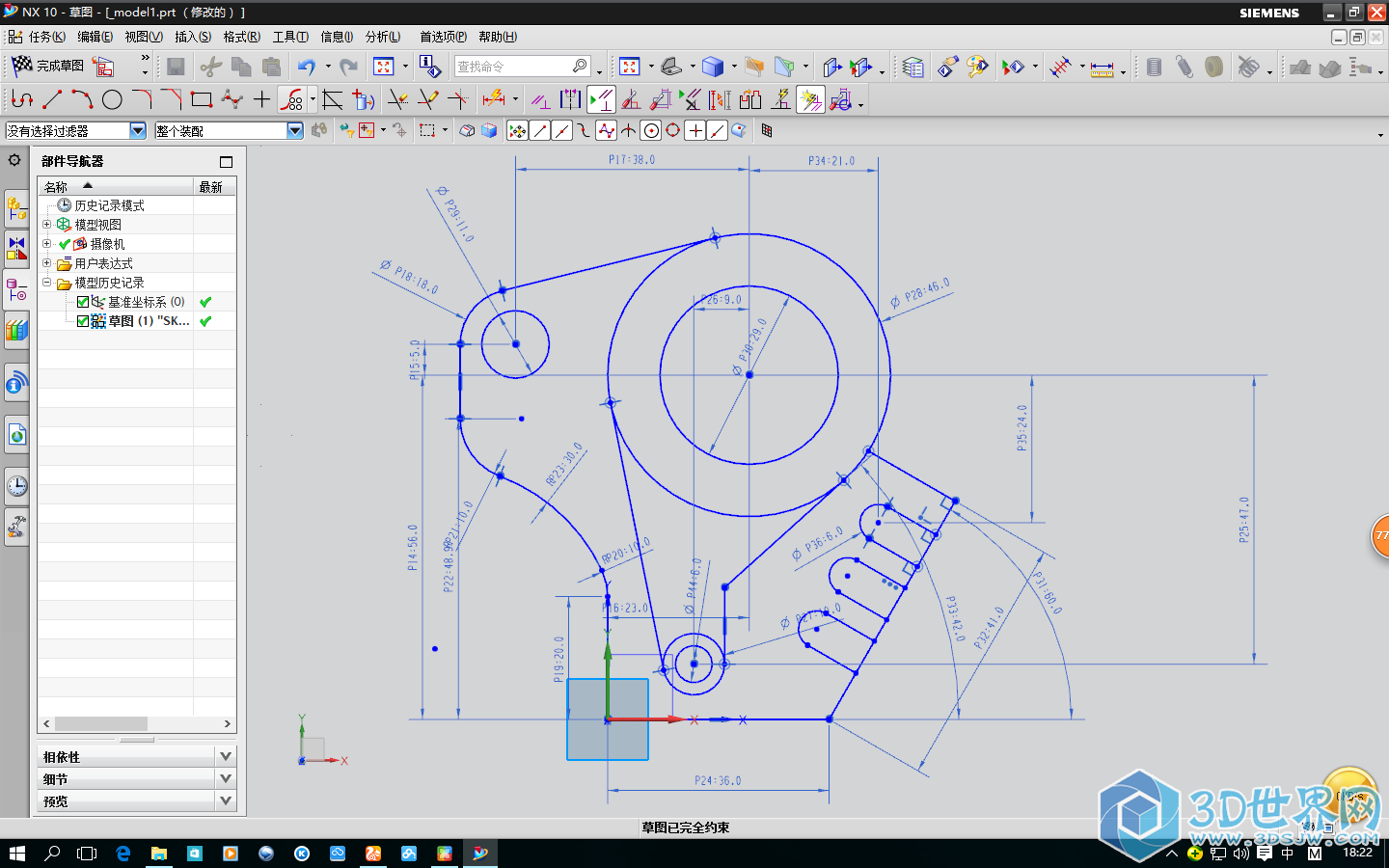Select the Quick Extend tool
The height and width of the screenshot is (868, 1389).
(x=427, y=99)
